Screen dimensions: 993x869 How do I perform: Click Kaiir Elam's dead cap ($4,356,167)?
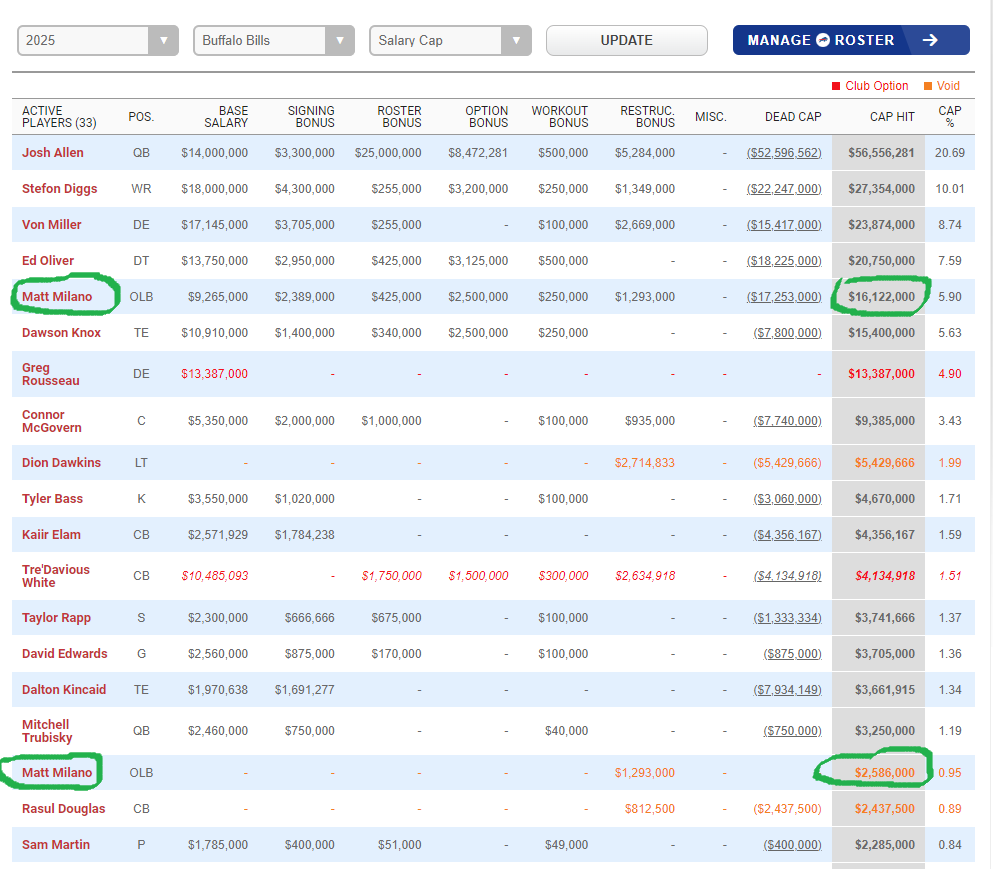[x=787, y=535]
